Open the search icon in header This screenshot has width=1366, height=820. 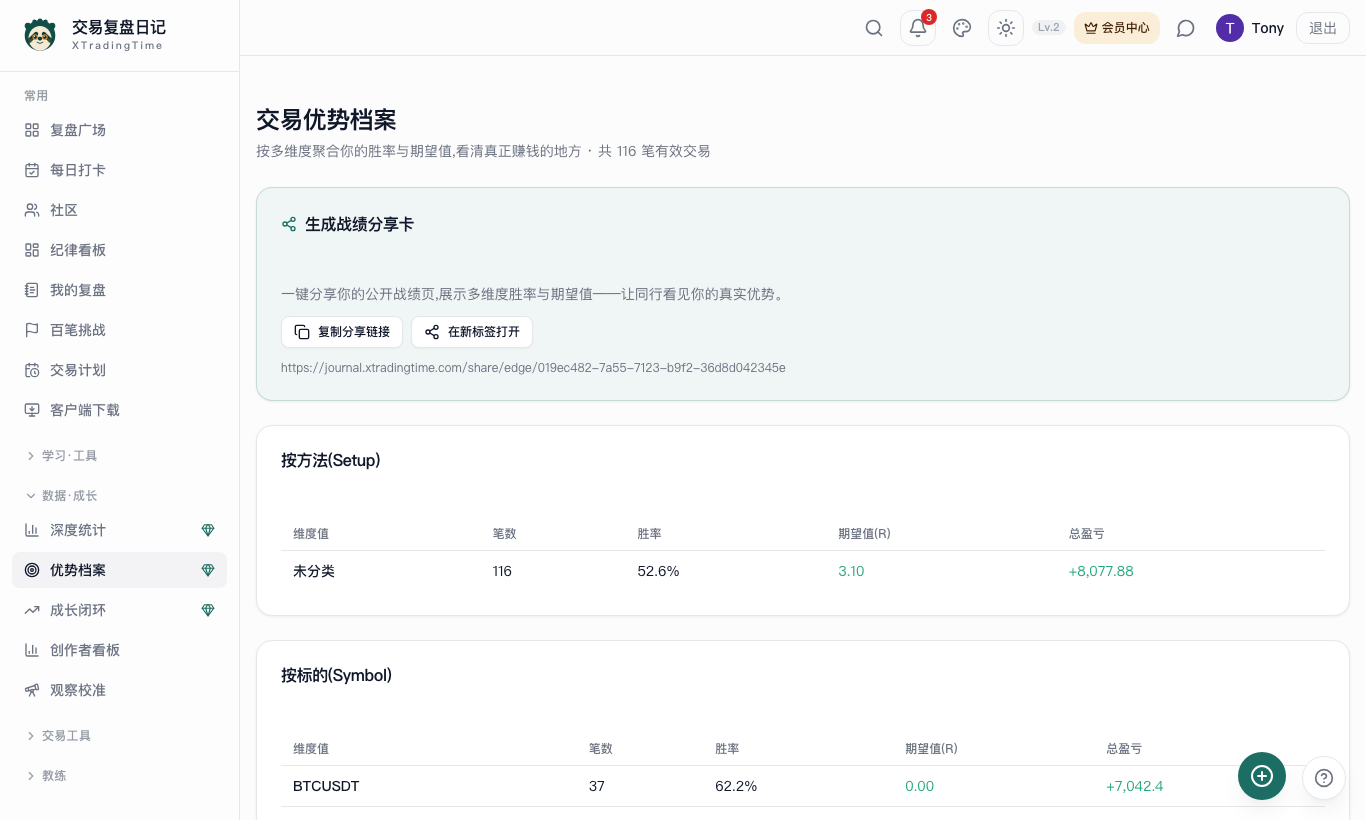point(874,28)
